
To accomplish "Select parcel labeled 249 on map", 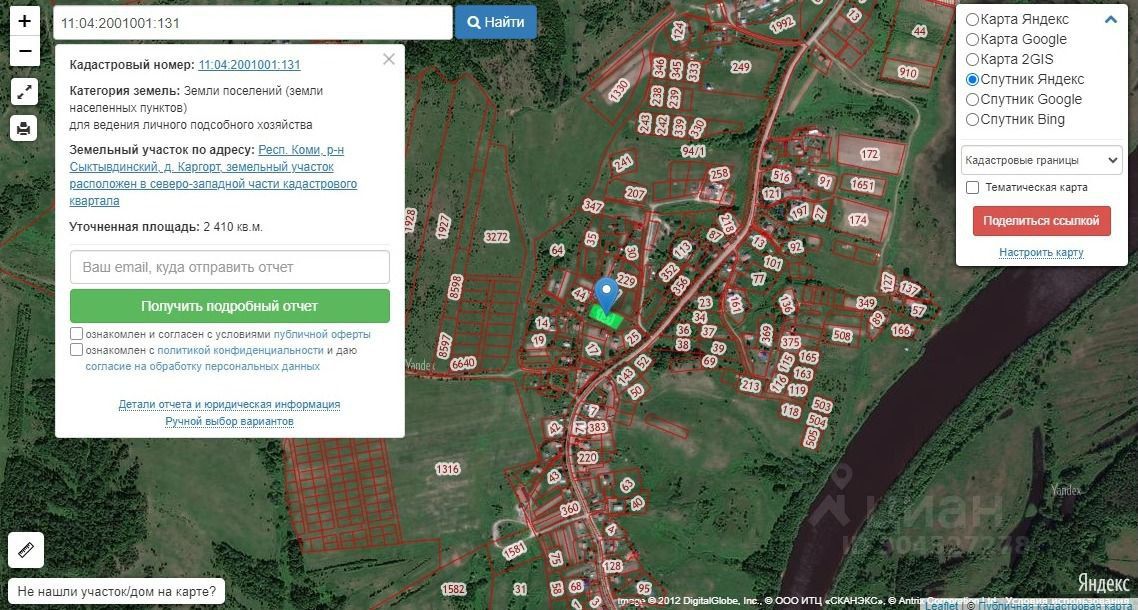I will point(740,68).
